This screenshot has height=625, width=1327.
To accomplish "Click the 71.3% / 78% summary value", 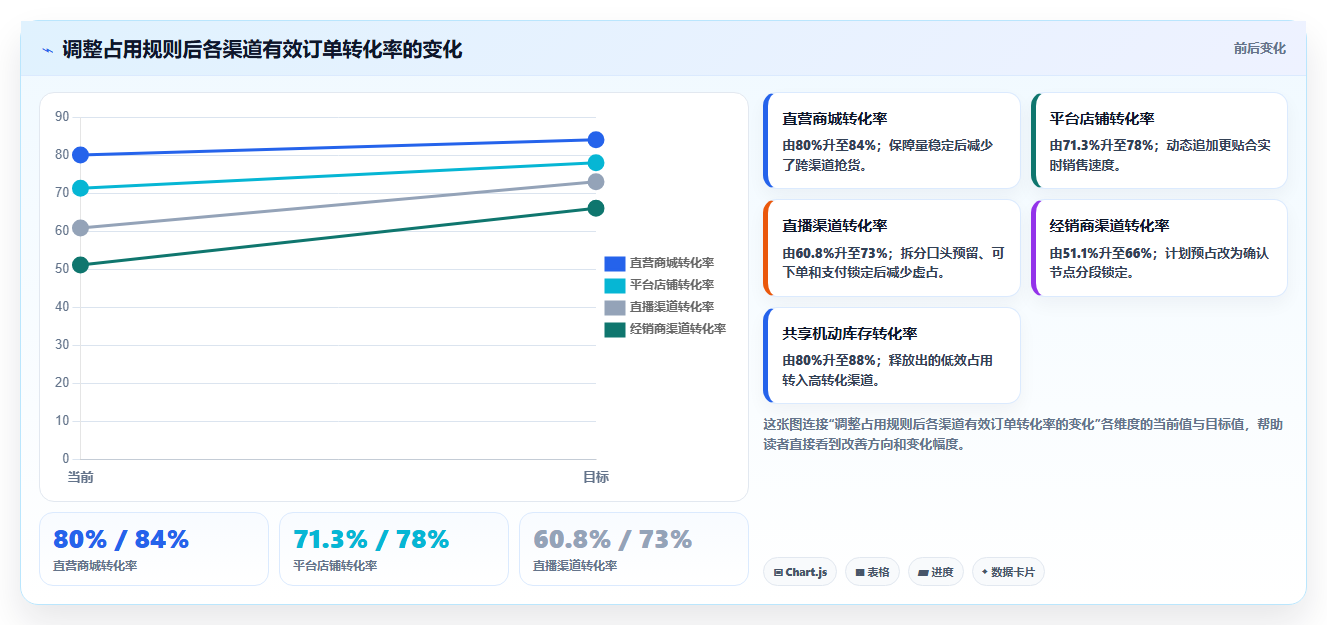I will (x=372, y=540).
